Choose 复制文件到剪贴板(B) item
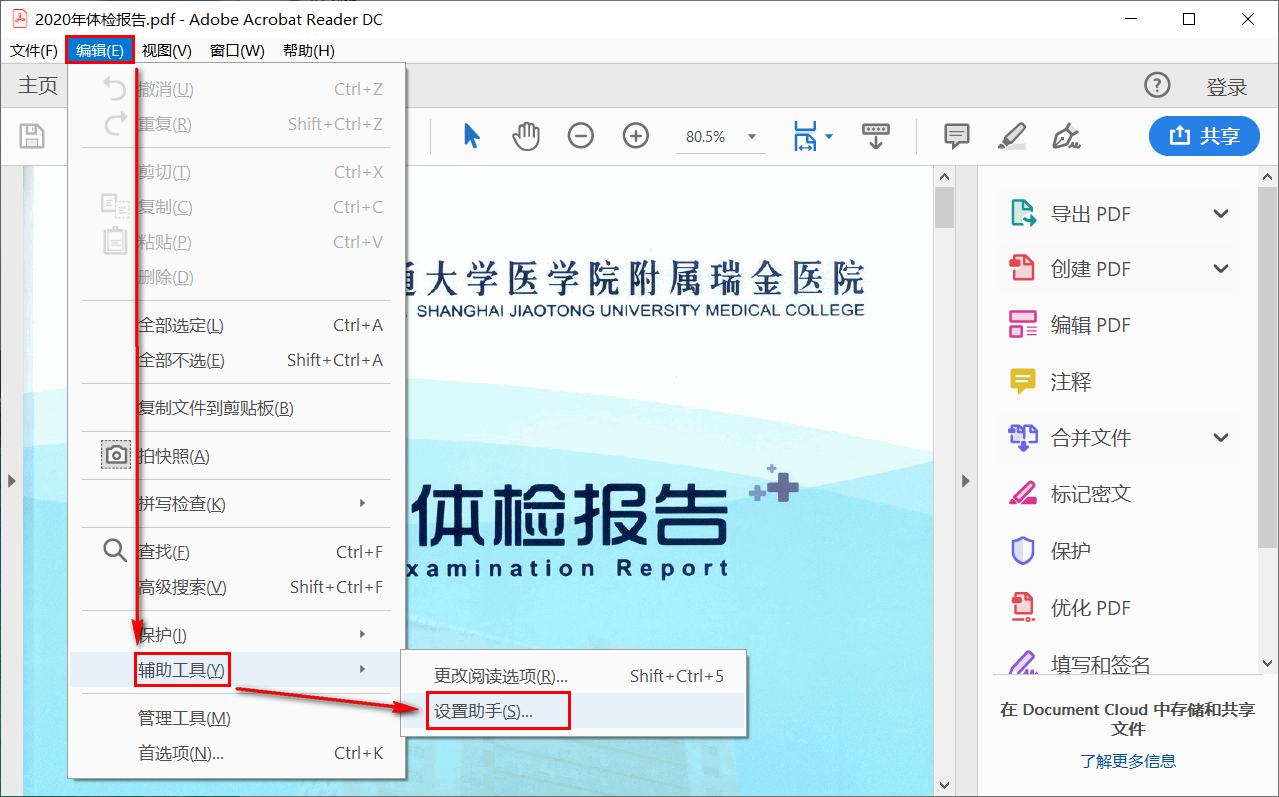 tap(236, 408)
